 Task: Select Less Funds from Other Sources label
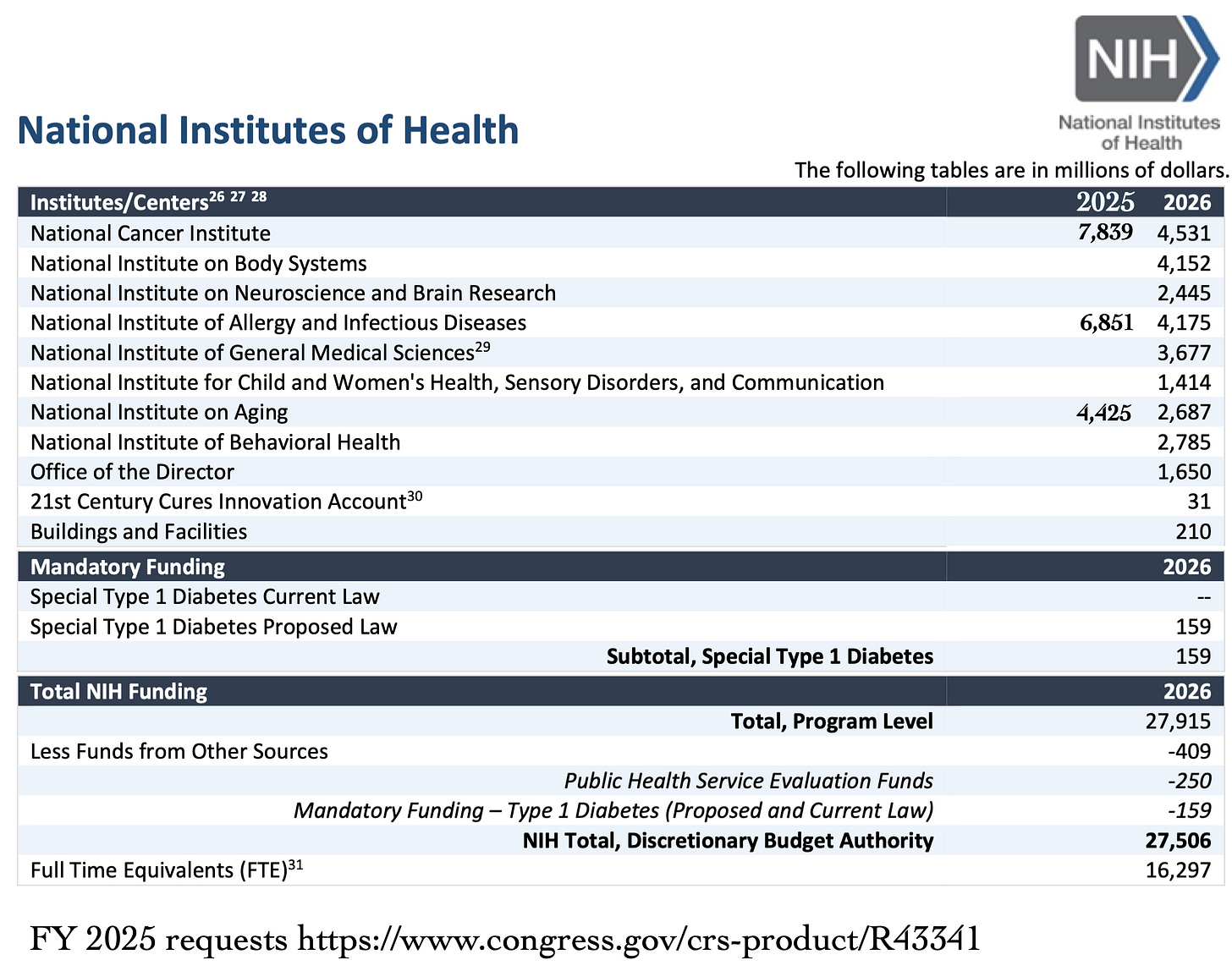click(179, 751)
